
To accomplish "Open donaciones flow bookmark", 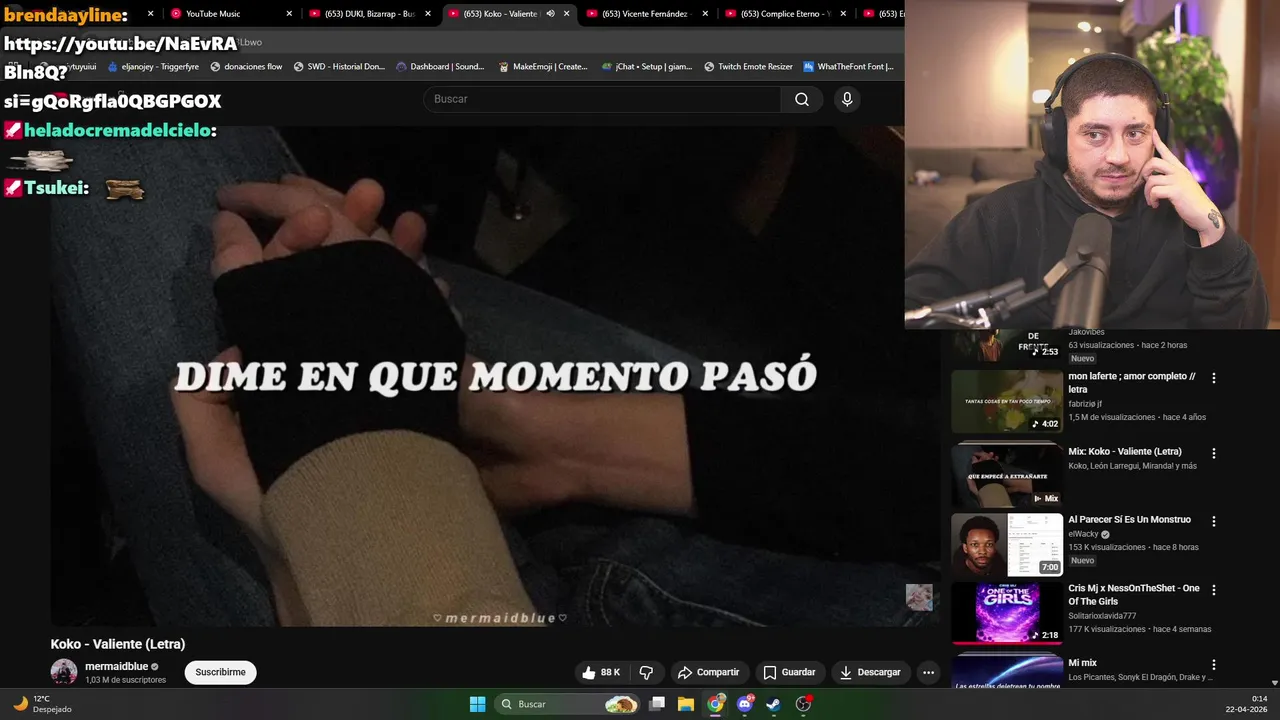I will tap(246, 66).
